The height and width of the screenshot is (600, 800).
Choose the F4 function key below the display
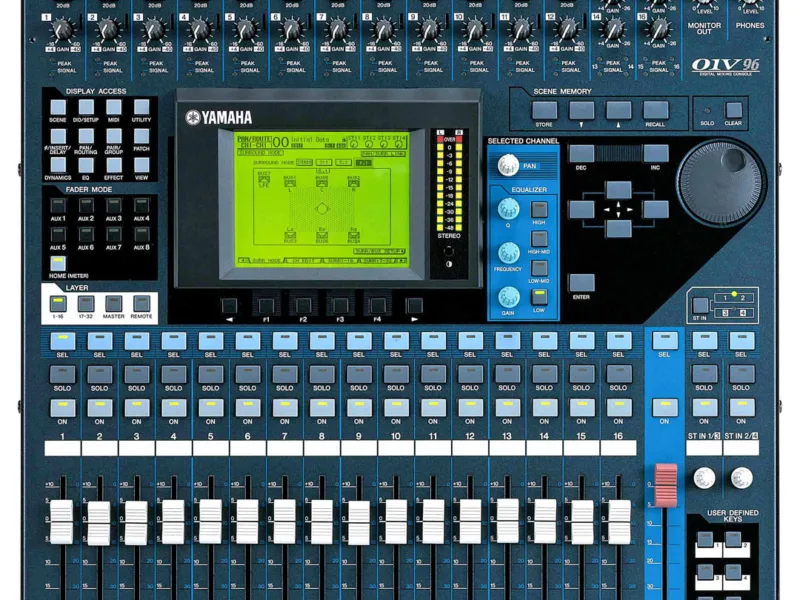click(377, 306)
